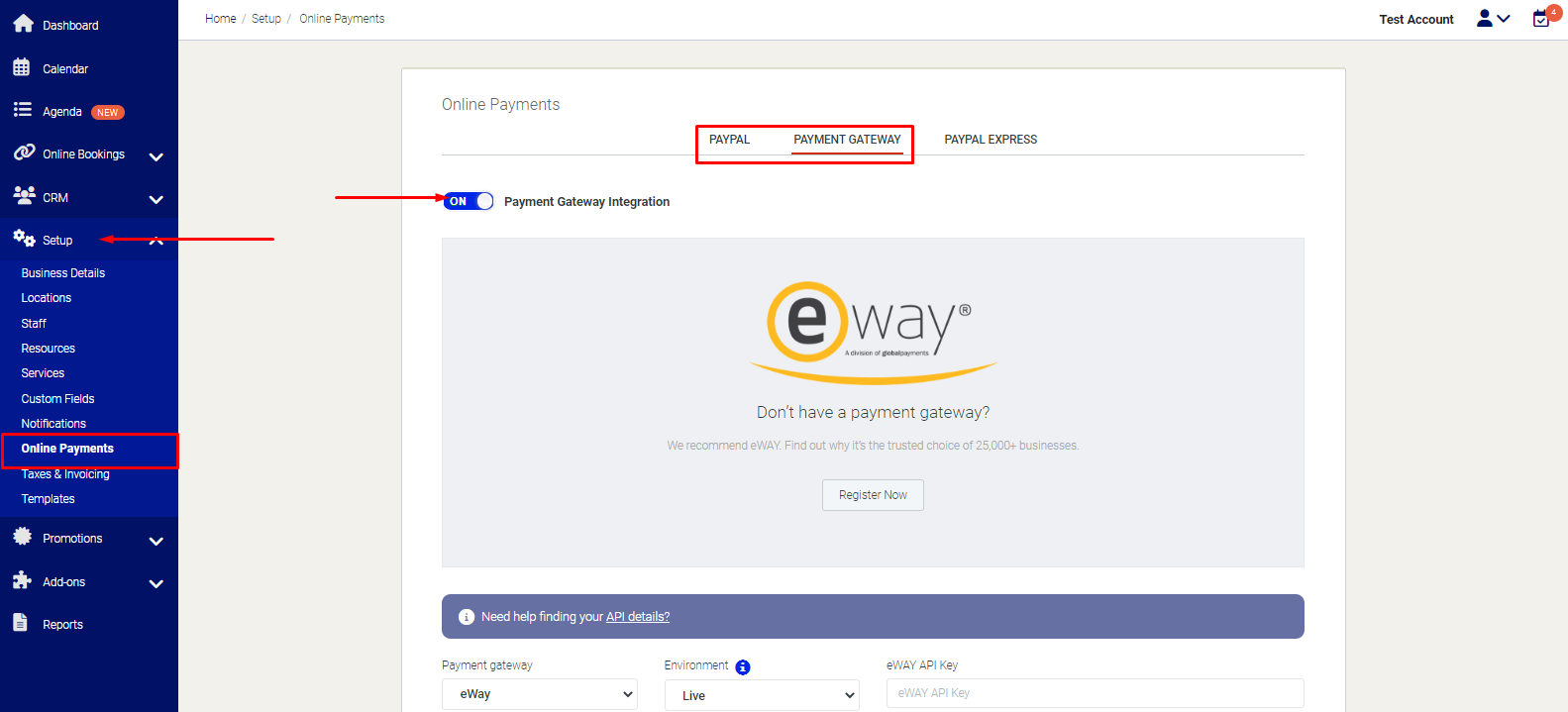
Task: Click the Agenda list icon
Action: (x=22, y=110)
